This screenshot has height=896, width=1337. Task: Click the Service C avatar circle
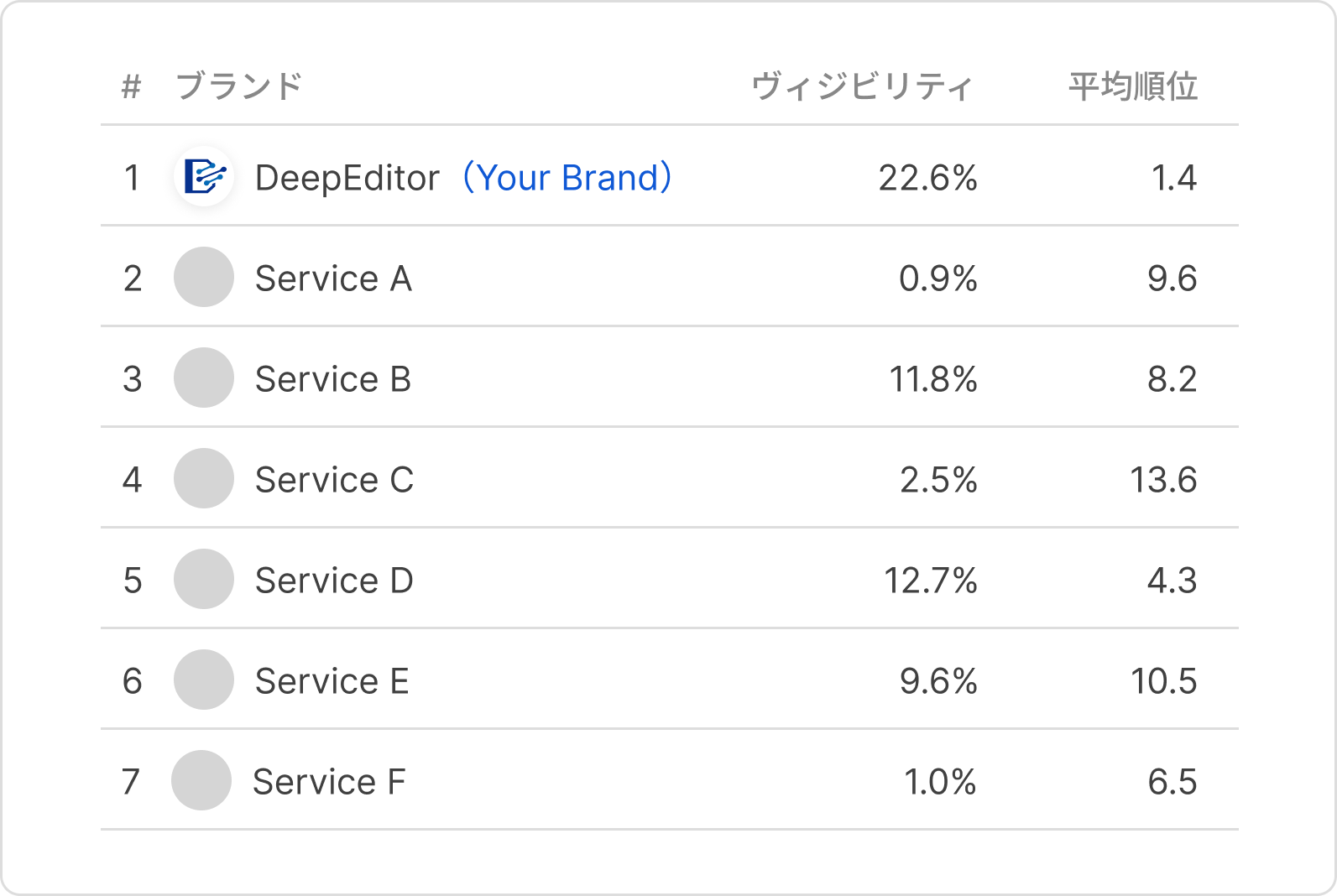(204, 479)
